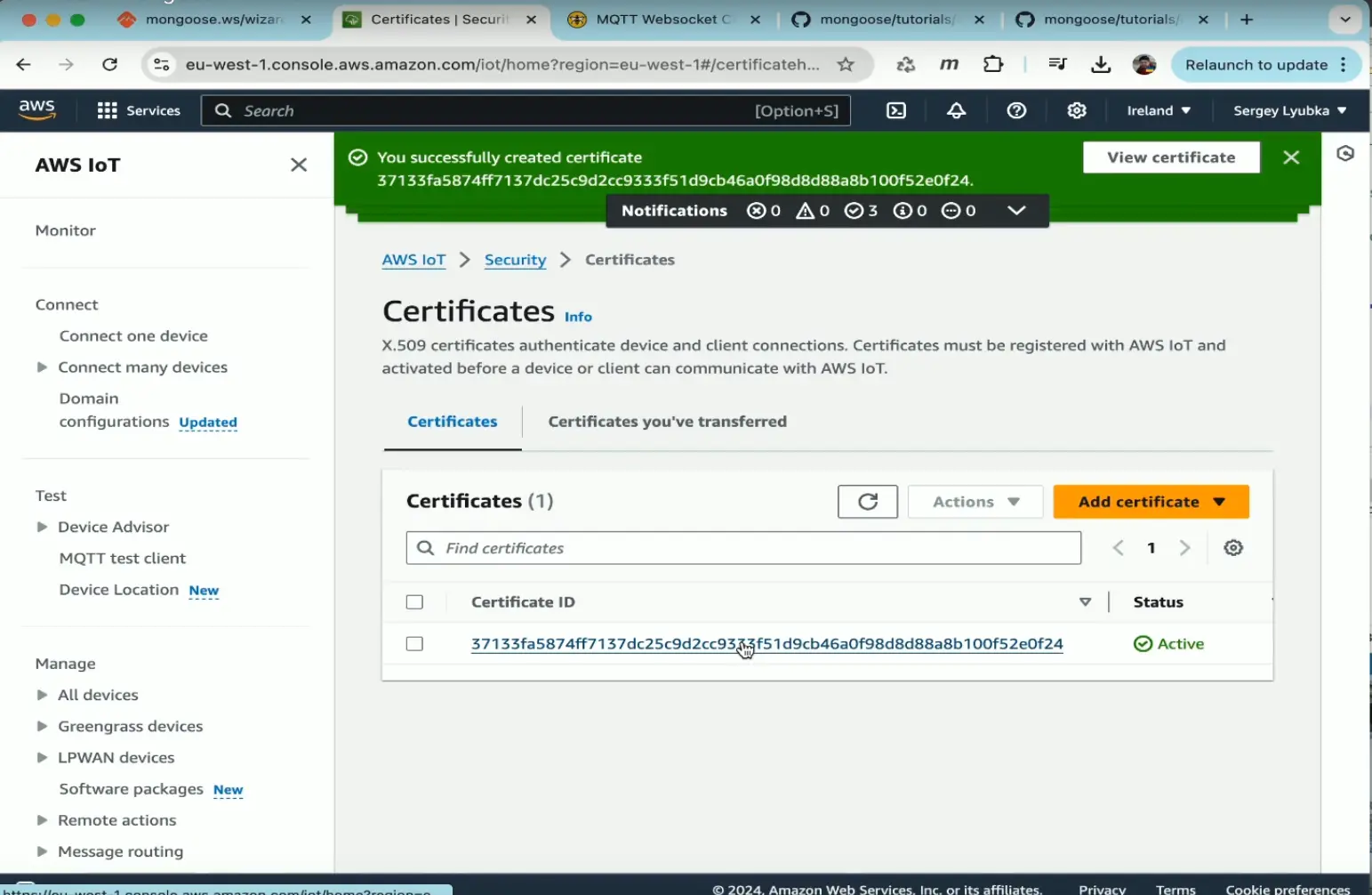Open Chrome profile avatar
This screenshot has width=1372, height=895.
pos(1144,64)
